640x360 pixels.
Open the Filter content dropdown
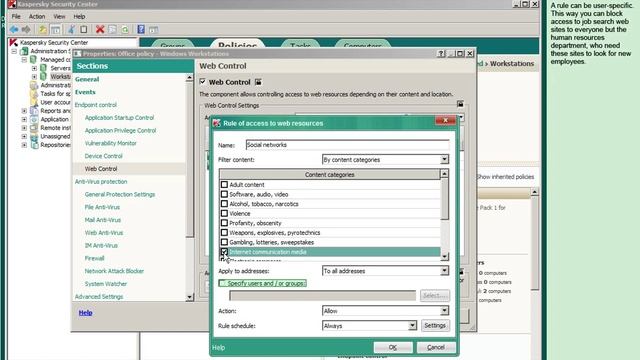444,160
